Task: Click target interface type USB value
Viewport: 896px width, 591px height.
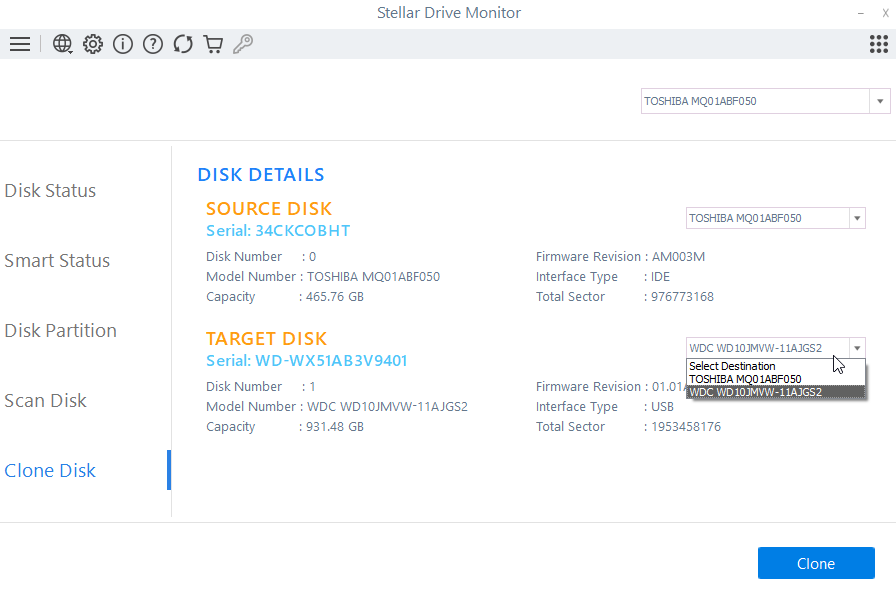Action: 662,406
